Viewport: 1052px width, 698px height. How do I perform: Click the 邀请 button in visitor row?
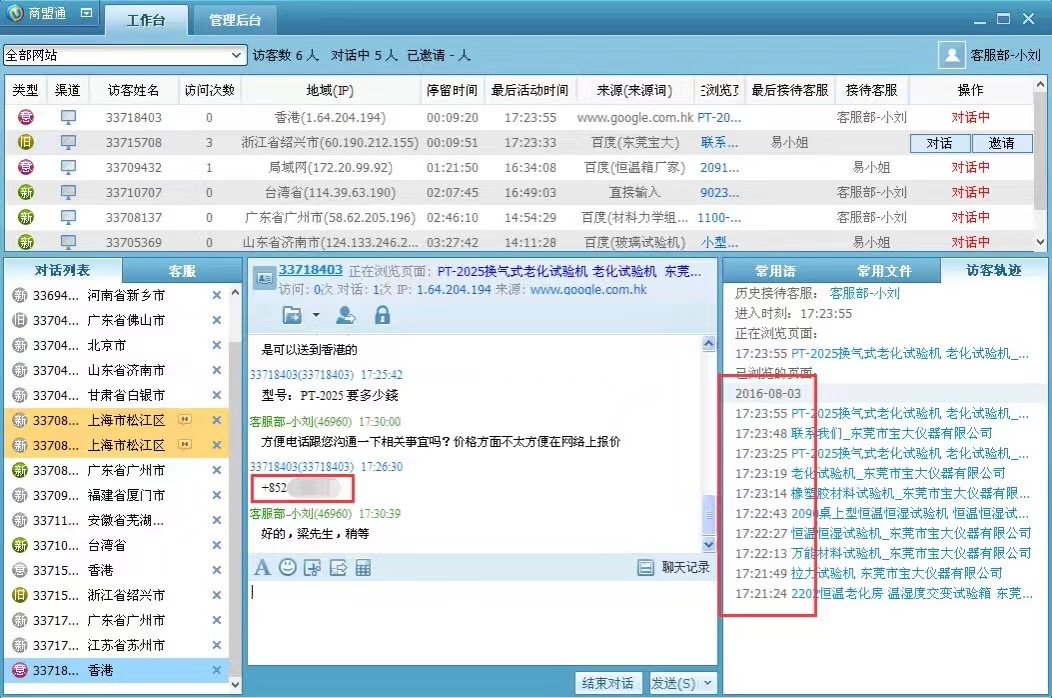point(1002,143)
